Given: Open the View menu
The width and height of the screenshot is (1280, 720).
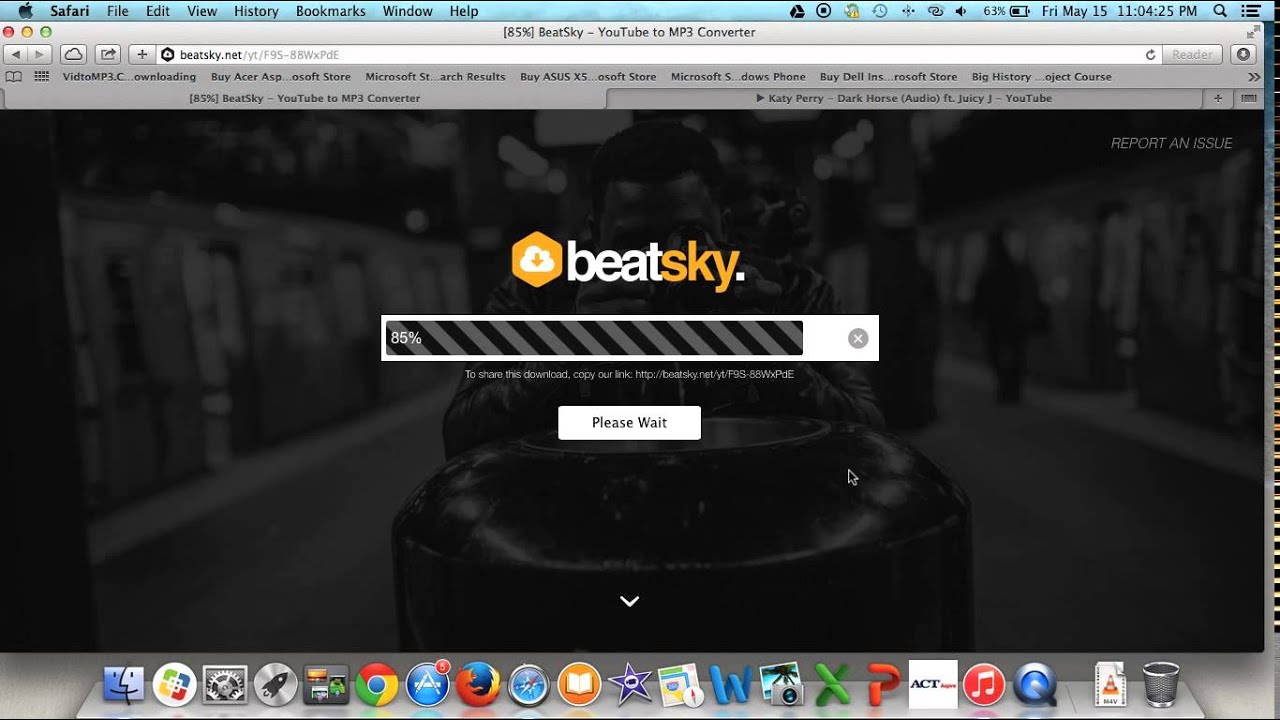Looking at the screenshot, I should 202,11.
